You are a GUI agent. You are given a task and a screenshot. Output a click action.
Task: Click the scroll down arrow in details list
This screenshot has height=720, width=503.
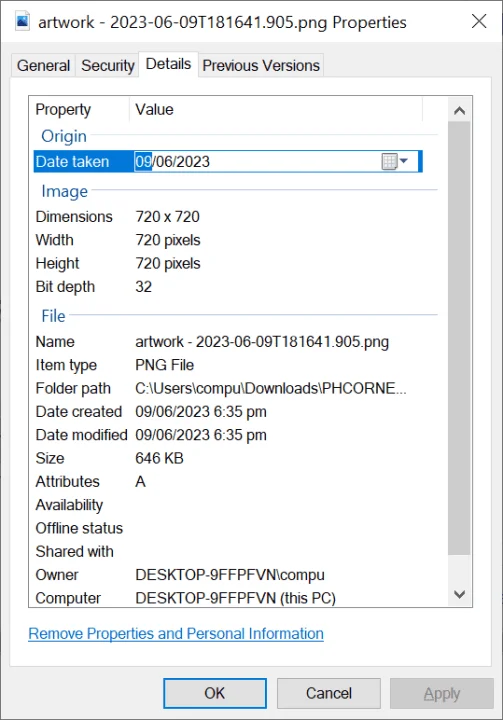point(459,594)
